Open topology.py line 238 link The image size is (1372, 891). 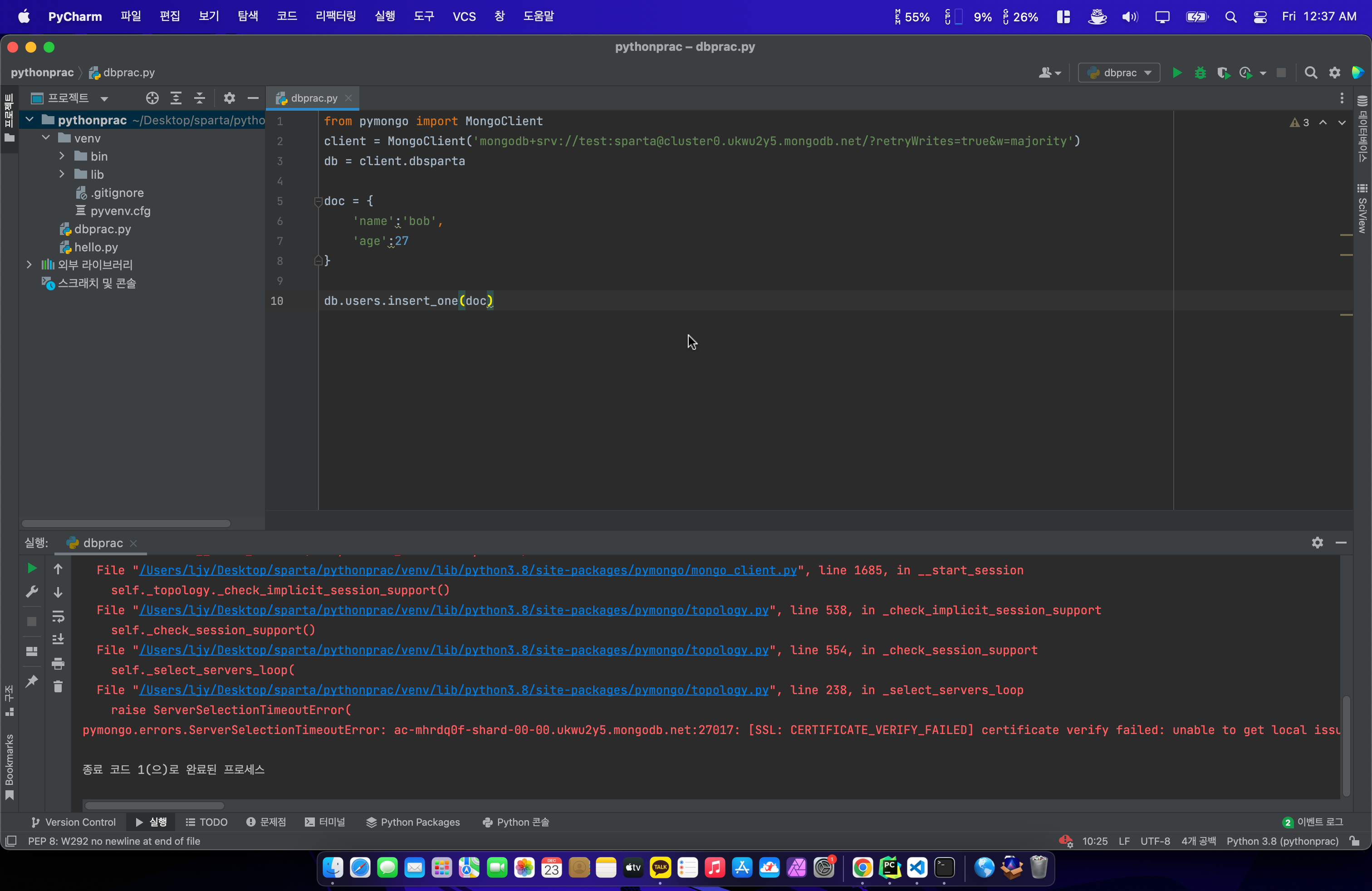454,690
